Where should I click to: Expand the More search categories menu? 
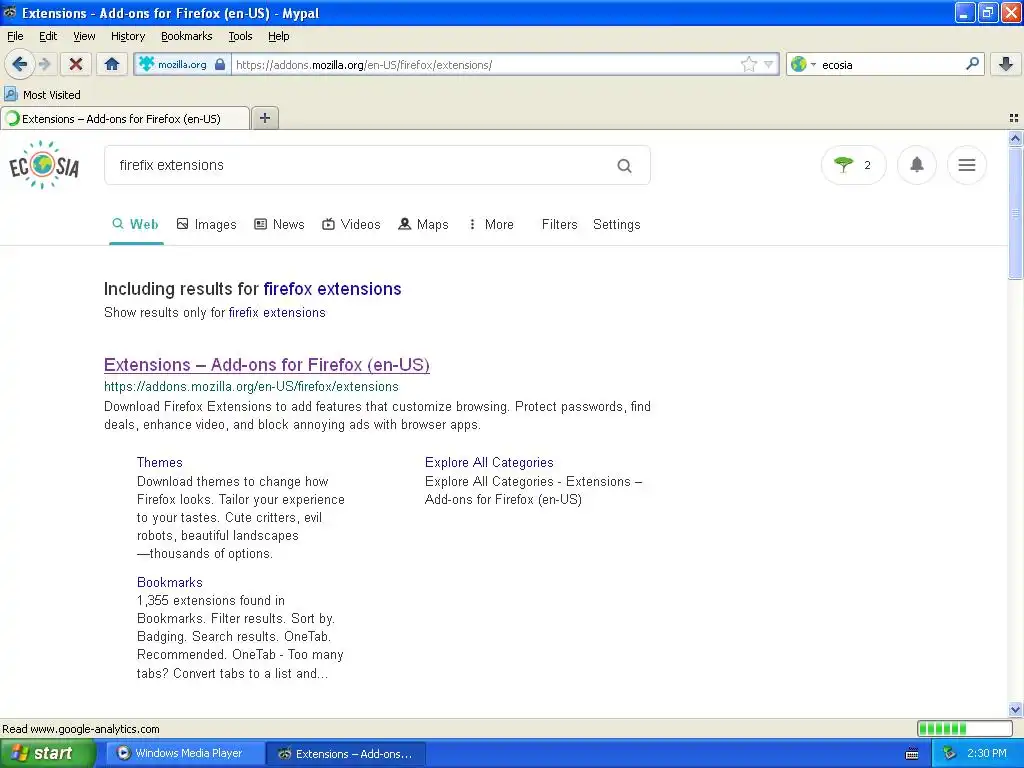(491, 225)
